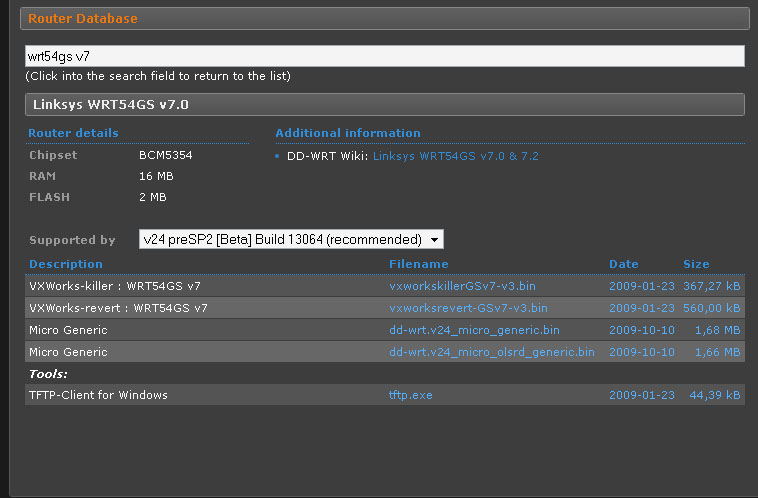This screenshot has height=498, width=758.
Task: Select the VXWorks-killer : WRT54GS v7 description
Action: (115, 286)
